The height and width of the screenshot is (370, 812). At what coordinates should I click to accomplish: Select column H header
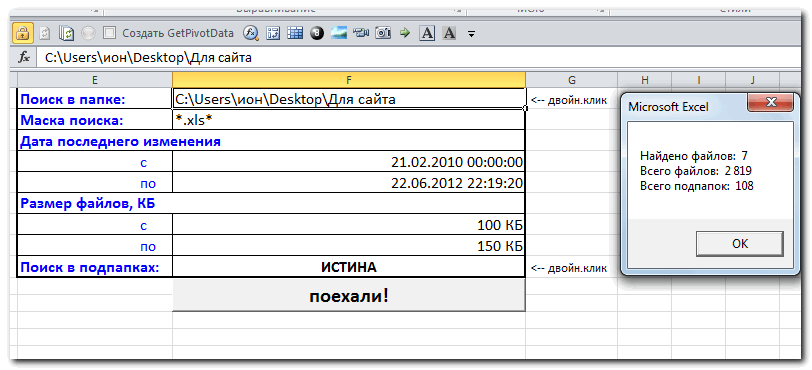click(x=645, y=79)
